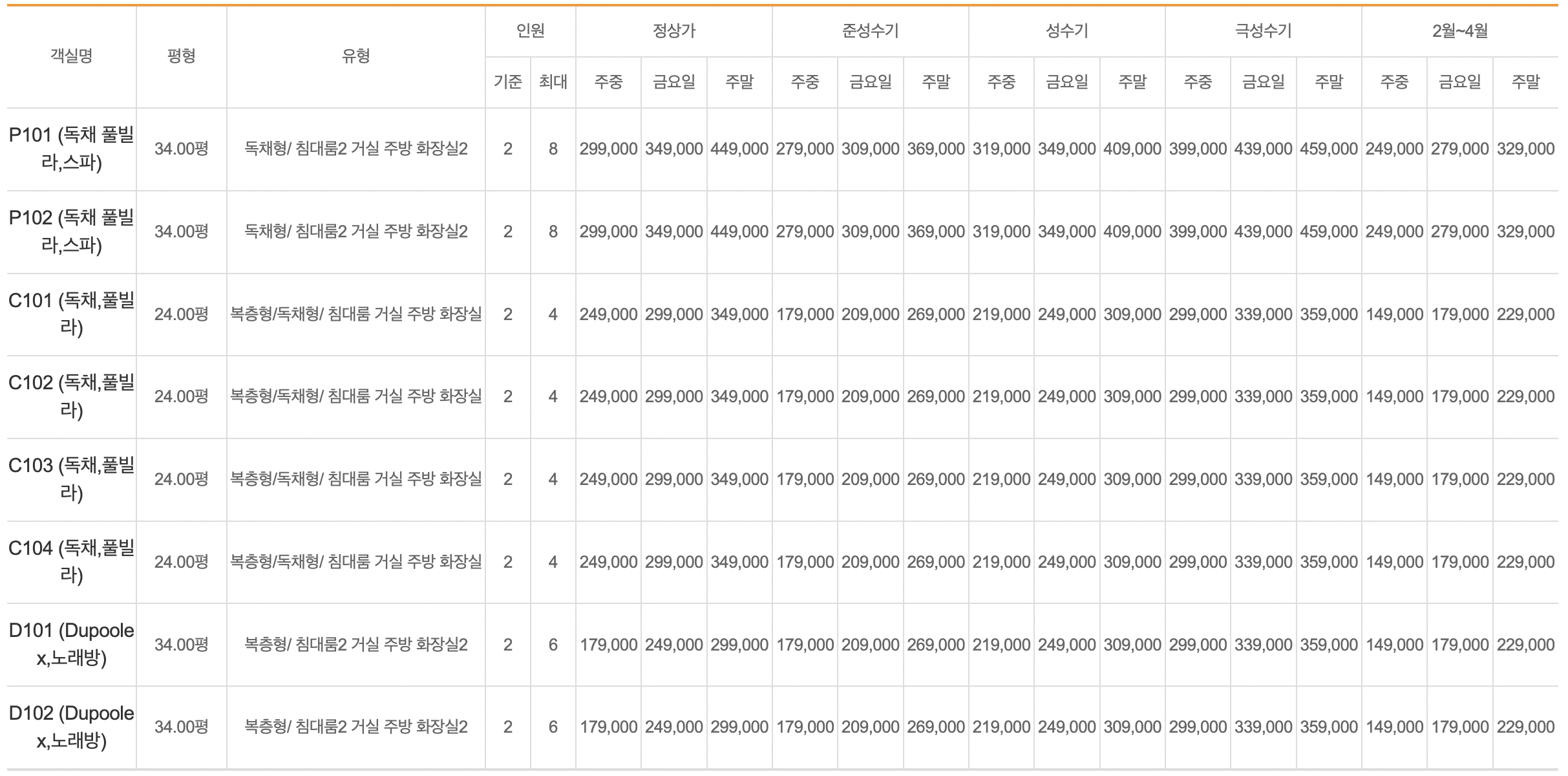Click the 유형 description in P101 row

(355, 149)
